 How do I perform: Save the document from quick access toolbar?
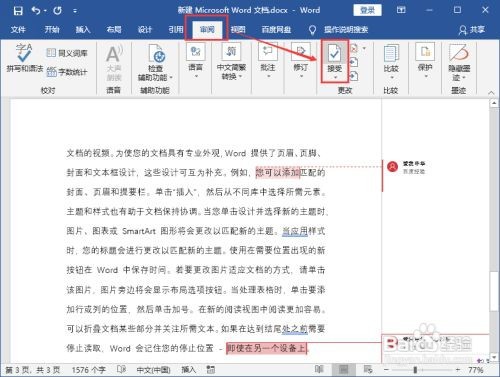(x=18, y=11)
